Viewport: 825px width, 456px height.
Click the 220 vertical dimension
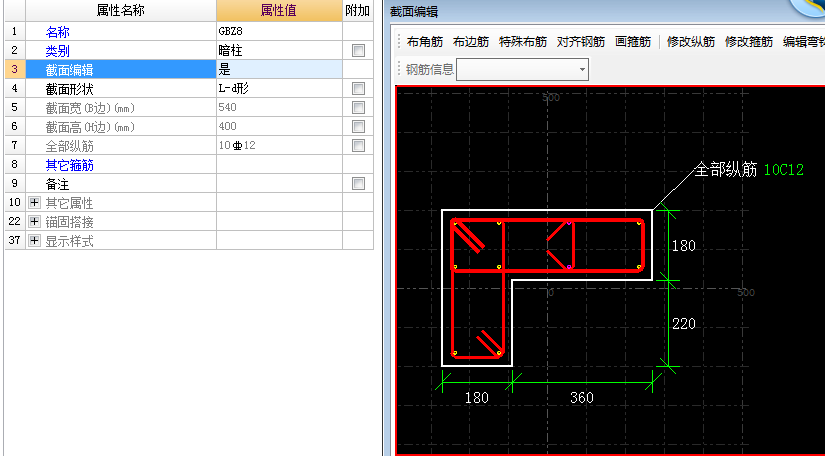click(683, 323)
